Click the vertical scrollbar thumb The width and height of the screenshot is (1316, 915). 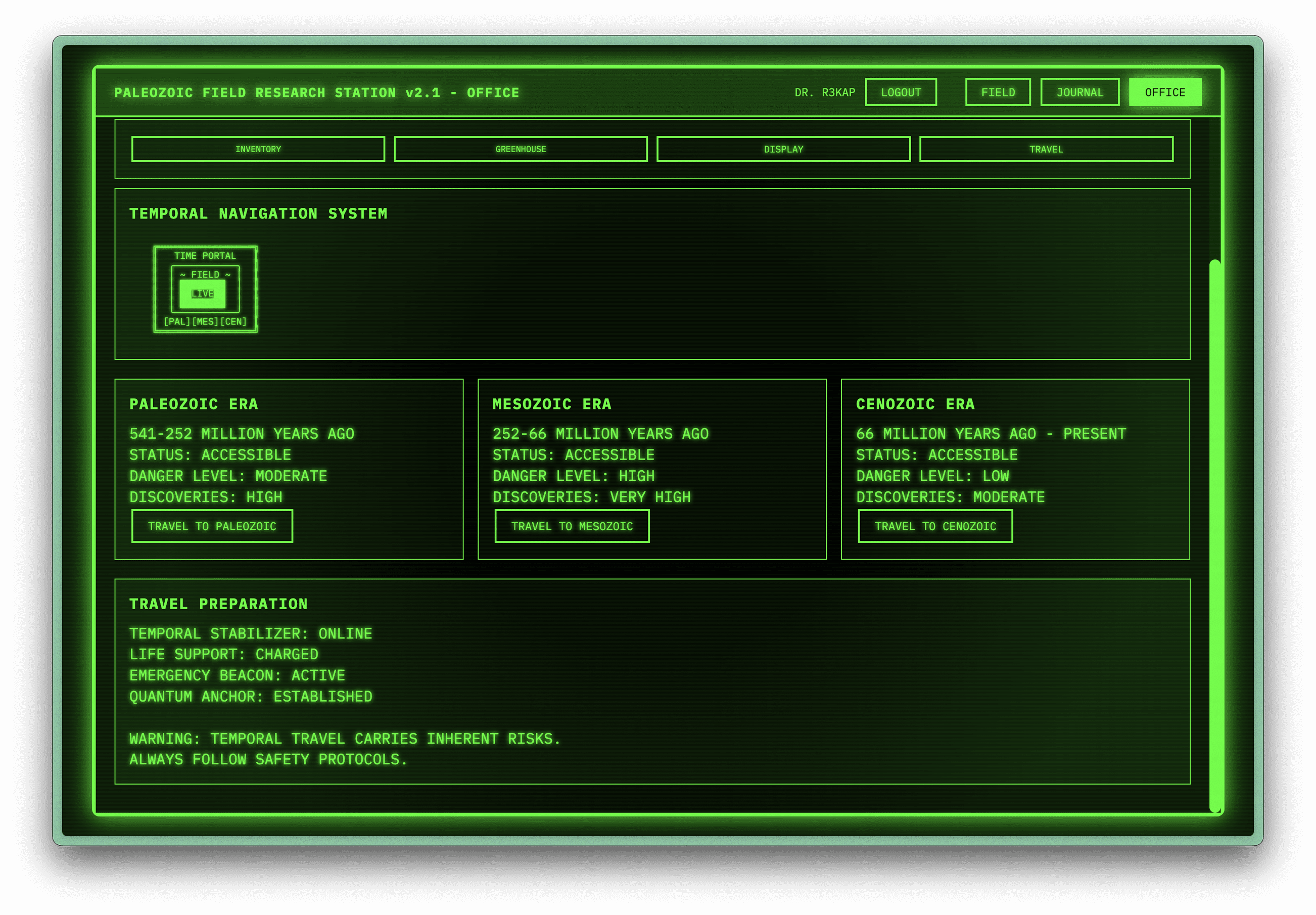click(x=1214, y=536)
